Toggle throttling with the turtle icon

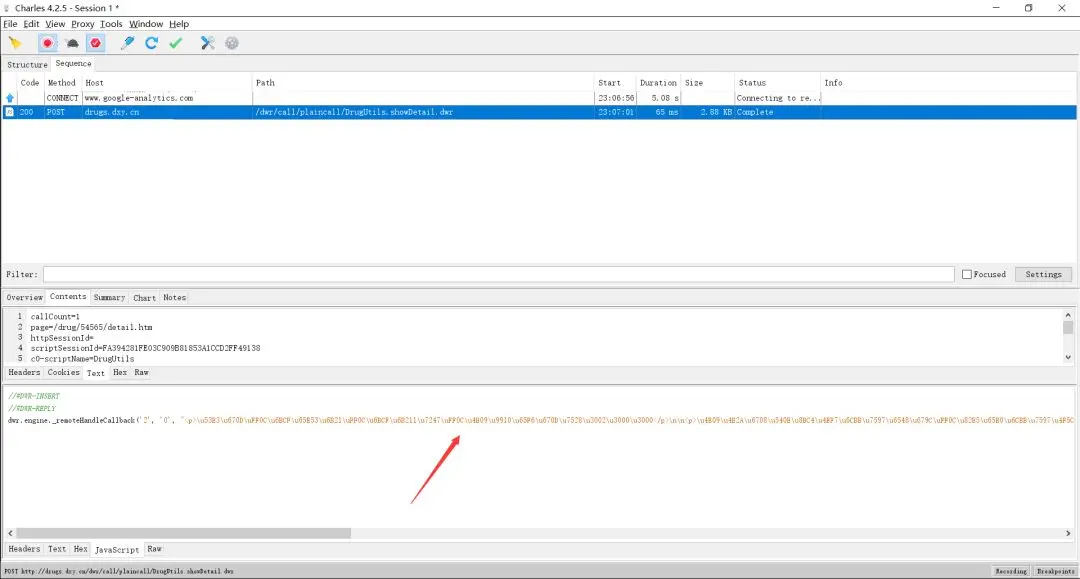72,43
